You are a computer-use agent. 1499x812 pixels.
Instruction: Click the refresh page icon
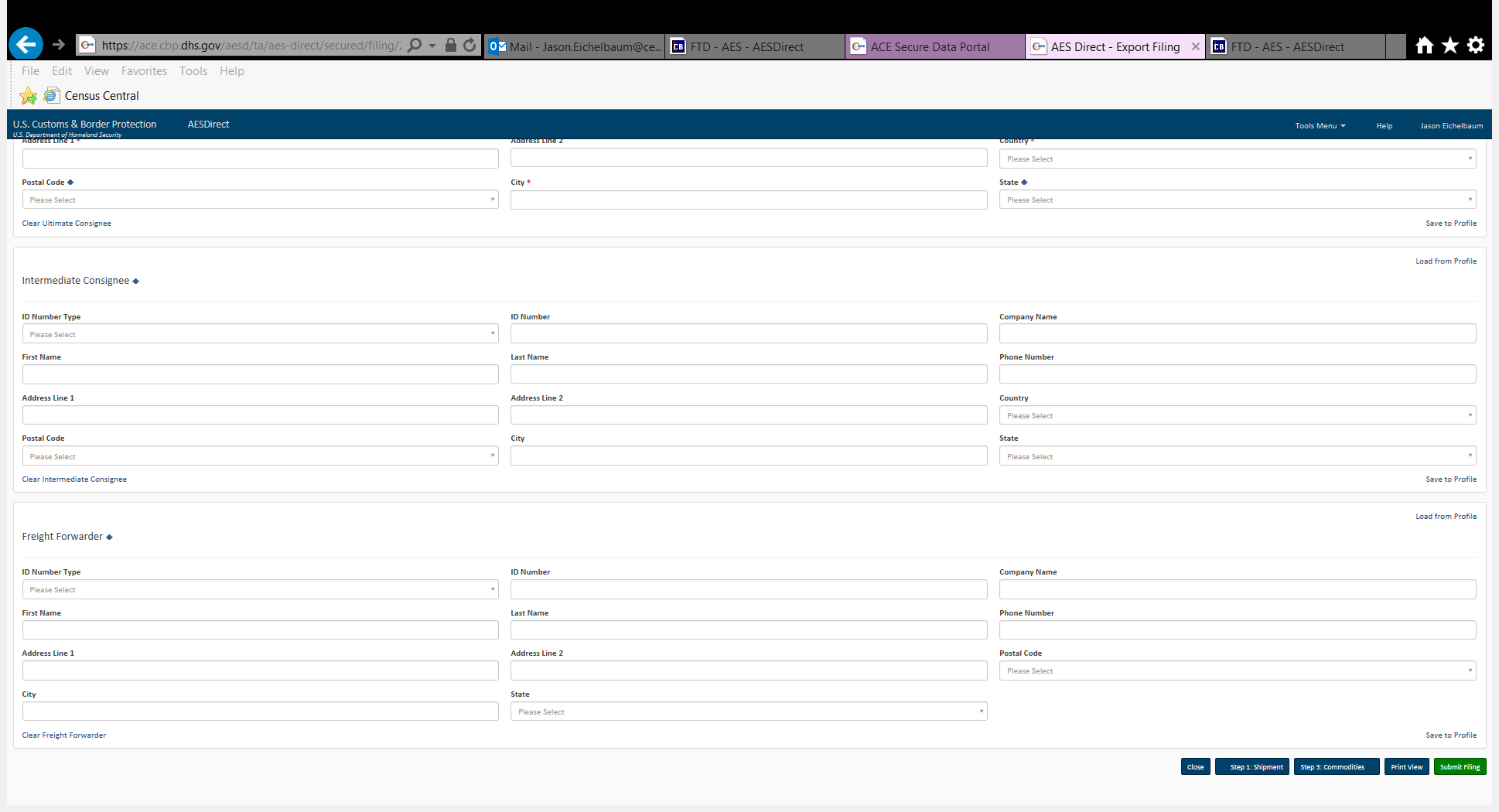(x=470, y=46)
